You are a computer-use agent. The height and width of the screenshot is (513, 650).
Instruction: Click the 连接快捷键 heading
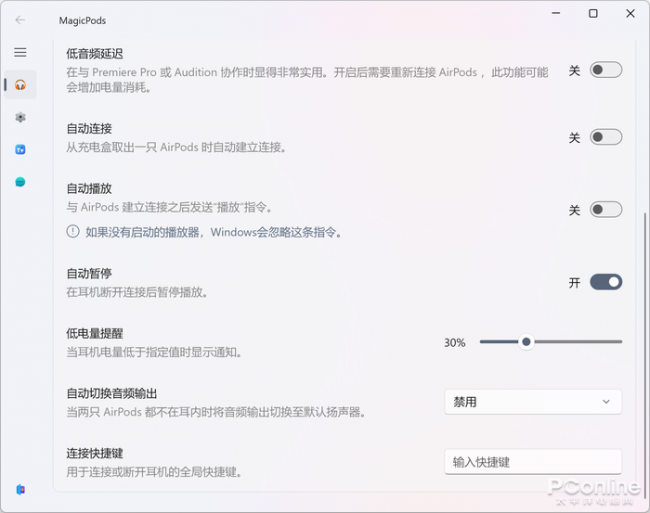(95, 453)
